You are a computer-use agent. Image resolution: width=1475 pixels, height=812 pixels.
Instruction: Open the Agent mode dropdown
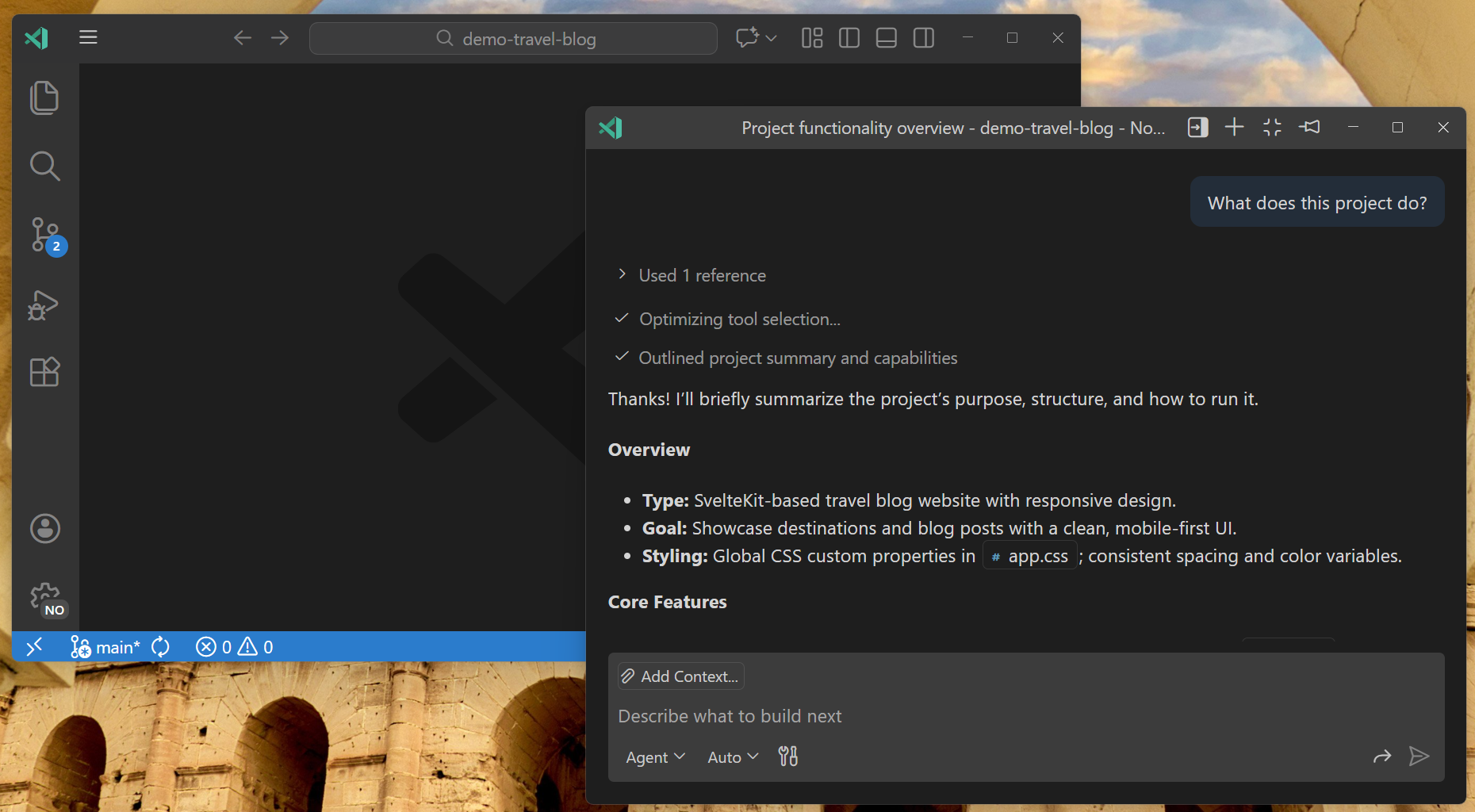pyautogui.click(x=654, y=756)
